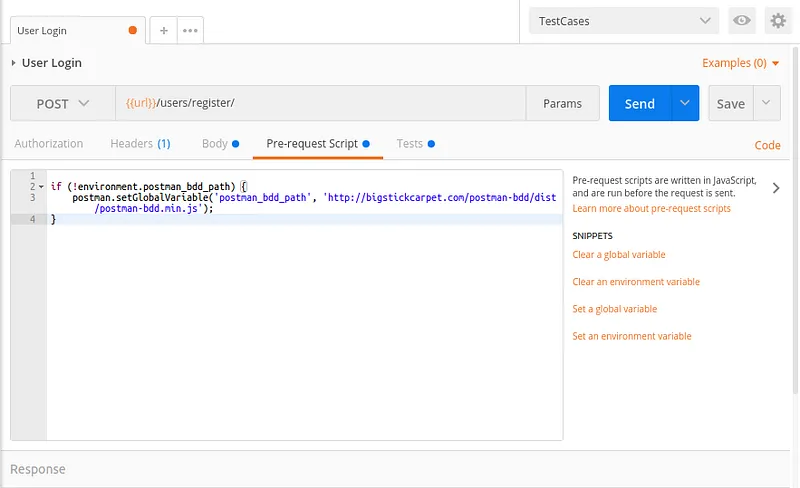Open the tab options ellipsis menu

(x=190, y=31)
